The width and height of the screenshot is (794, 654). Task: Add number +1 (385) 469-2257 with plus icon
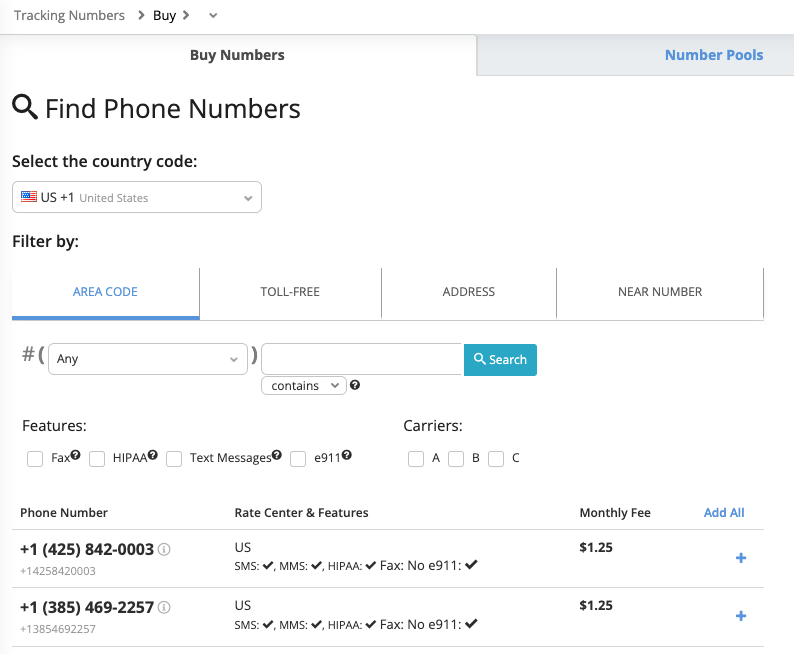[741, 616]
